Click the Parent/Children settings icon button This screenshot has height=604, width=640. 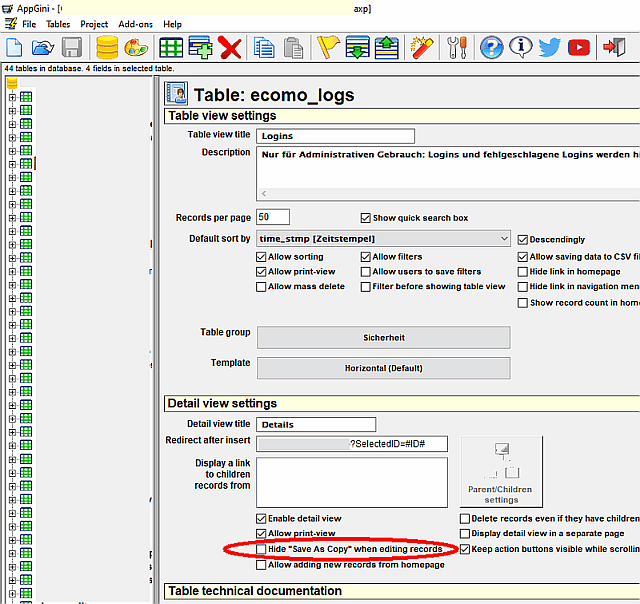point(501,471)
